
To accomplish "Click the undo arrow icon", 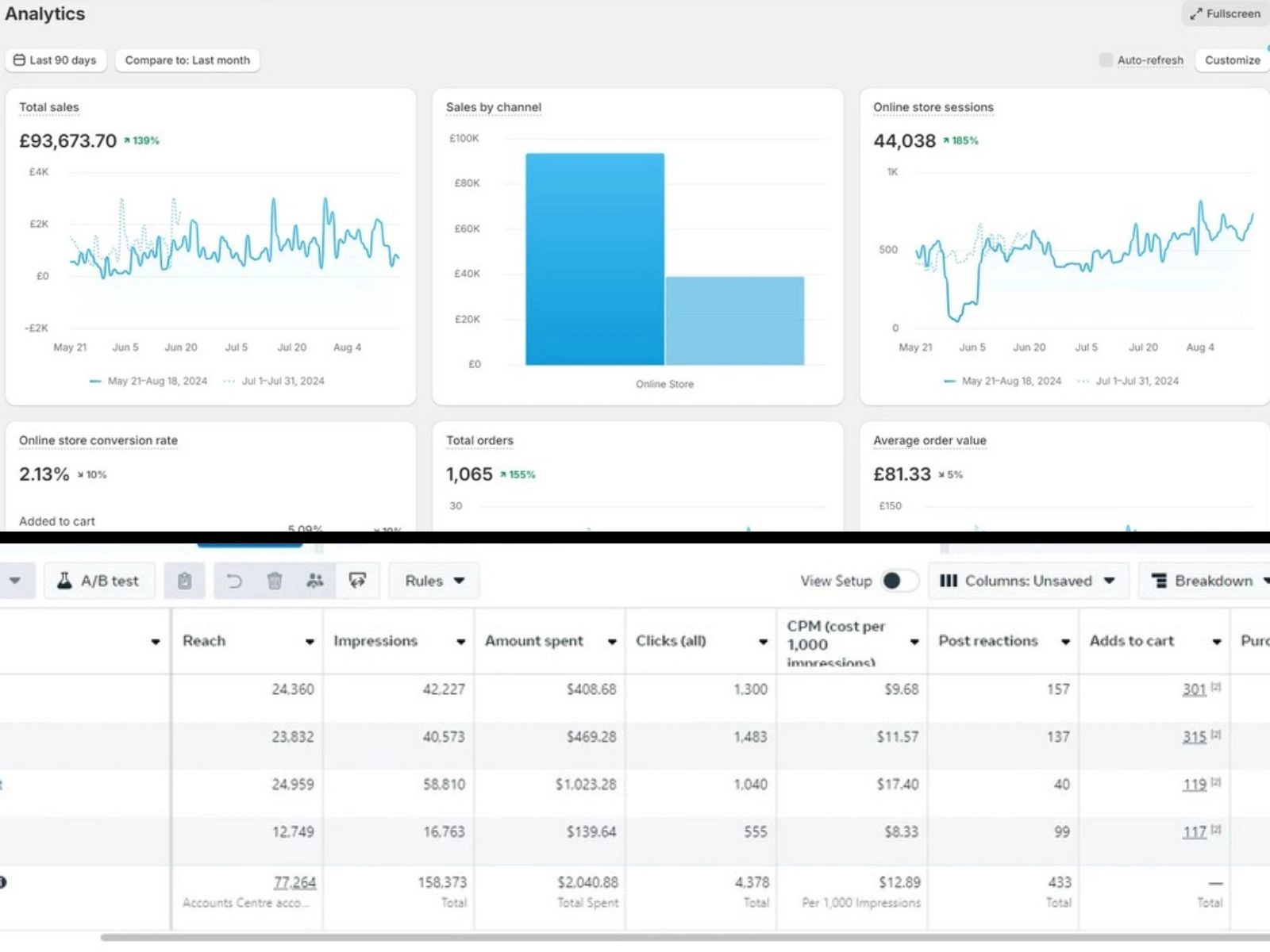I will coord(234,581).
